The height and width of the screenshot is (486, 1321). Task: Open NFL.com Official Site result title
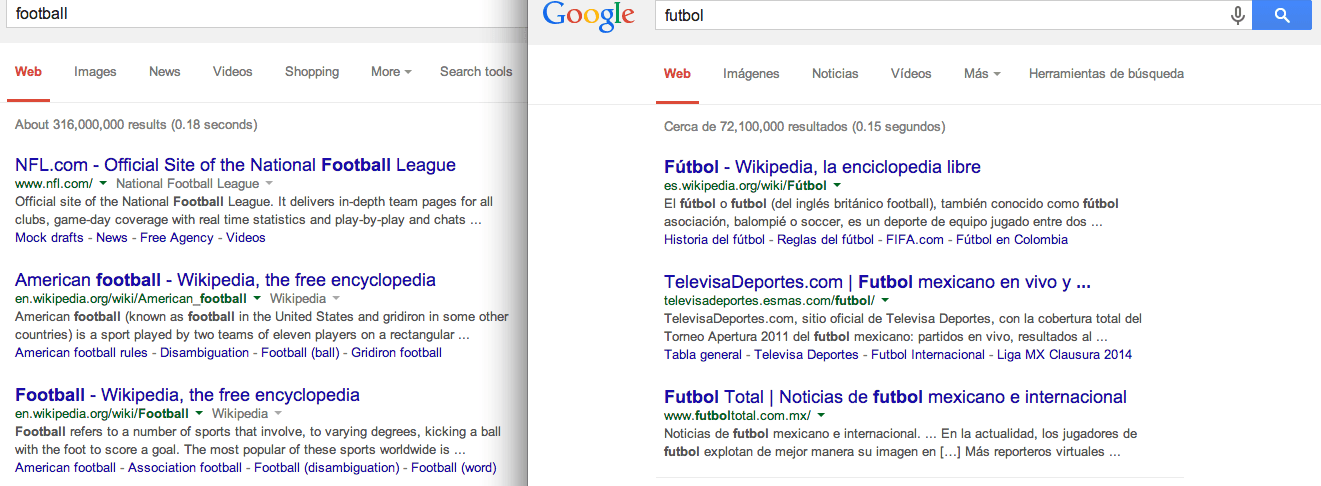coord(235,165)
